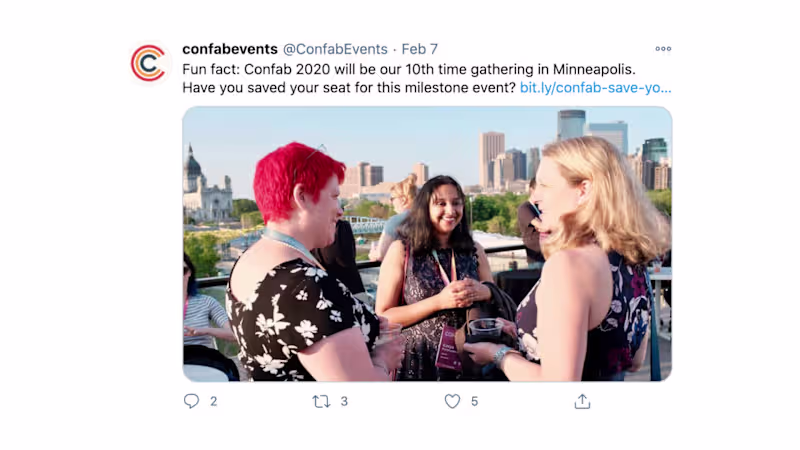The image size is (800, 450).
Task: Click the @ConfabEvents handle
Action: [335, 49]
